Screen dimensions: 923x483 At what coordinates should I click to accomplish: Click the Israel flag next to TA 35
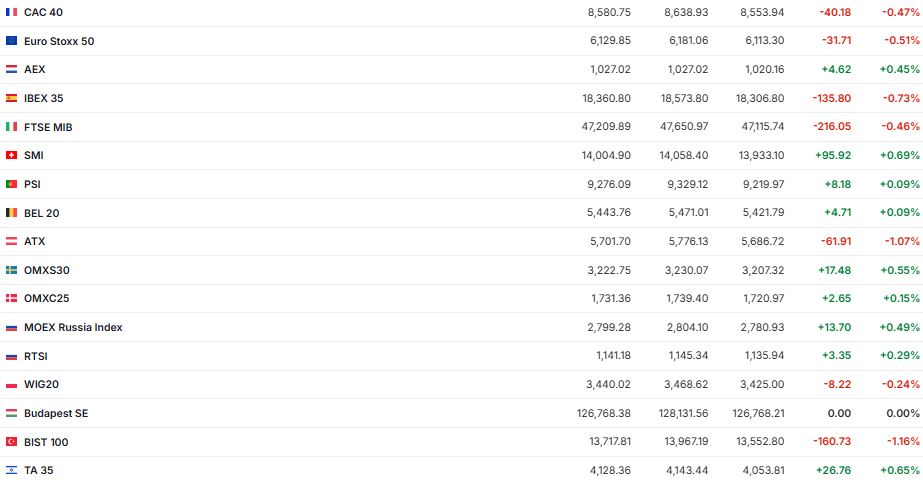point(11,470)
